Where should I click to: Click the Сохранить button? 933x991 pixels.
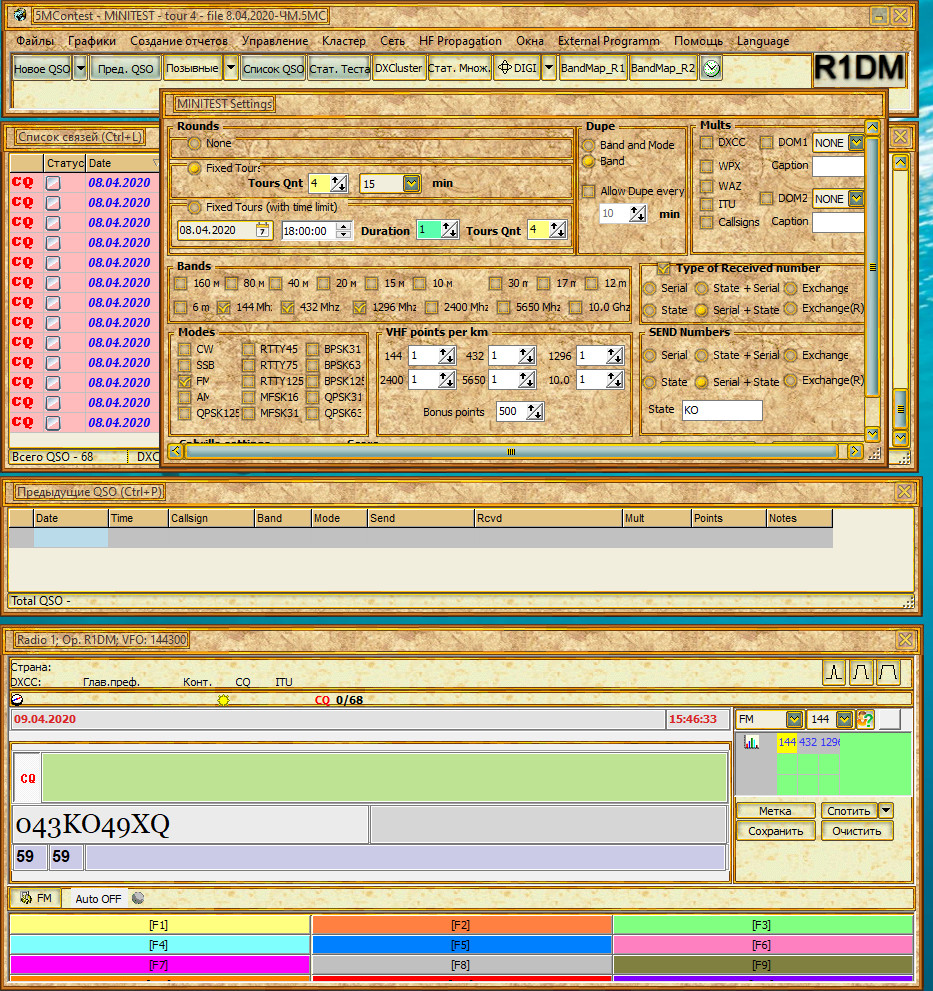point(775,831)
